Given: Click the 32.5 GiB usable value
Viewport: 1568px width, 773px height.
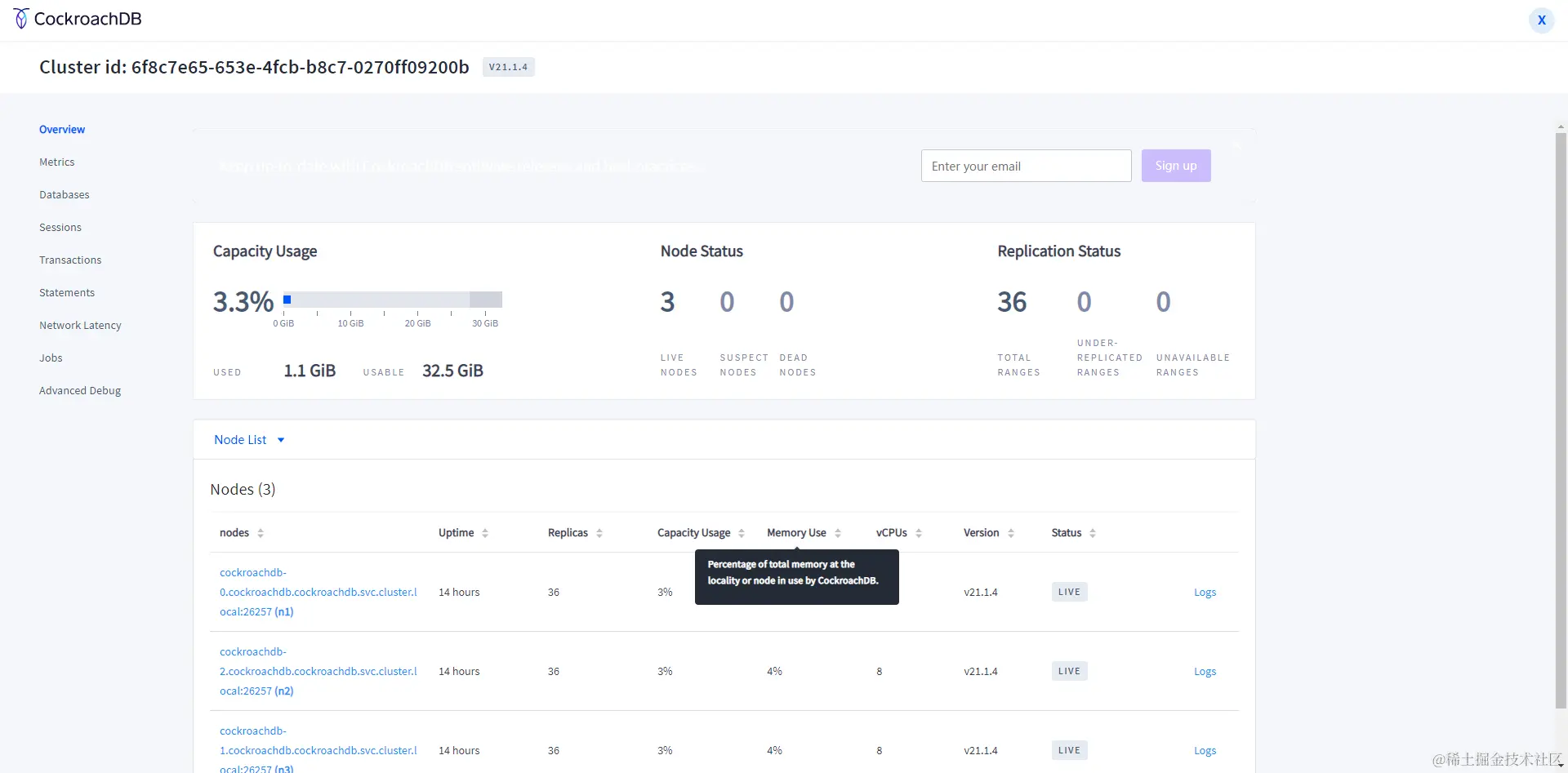Looking at the screenshot, I should (x=452, y=371).
